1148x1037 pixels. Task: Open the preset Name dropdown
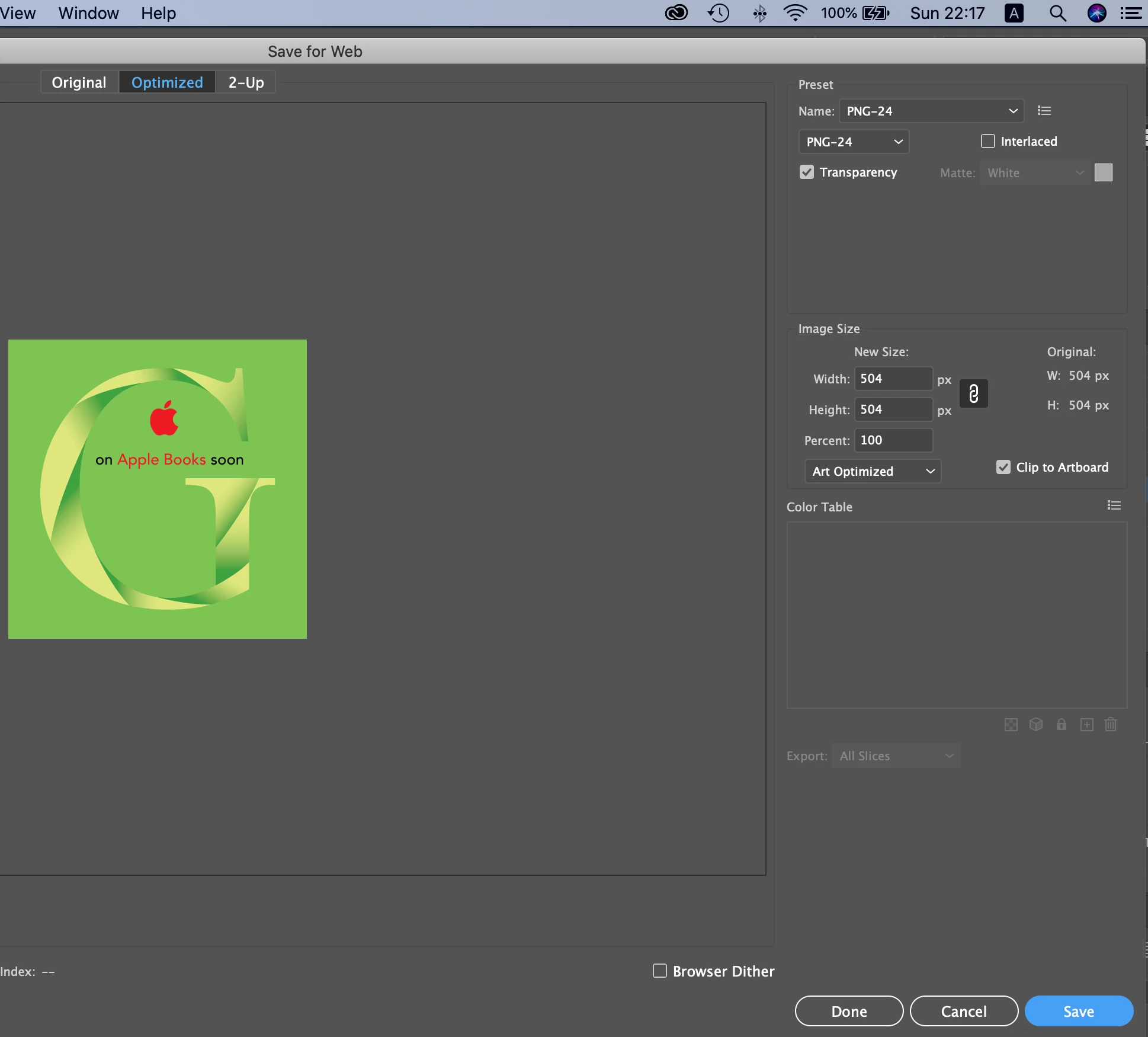tap(931, 111)
